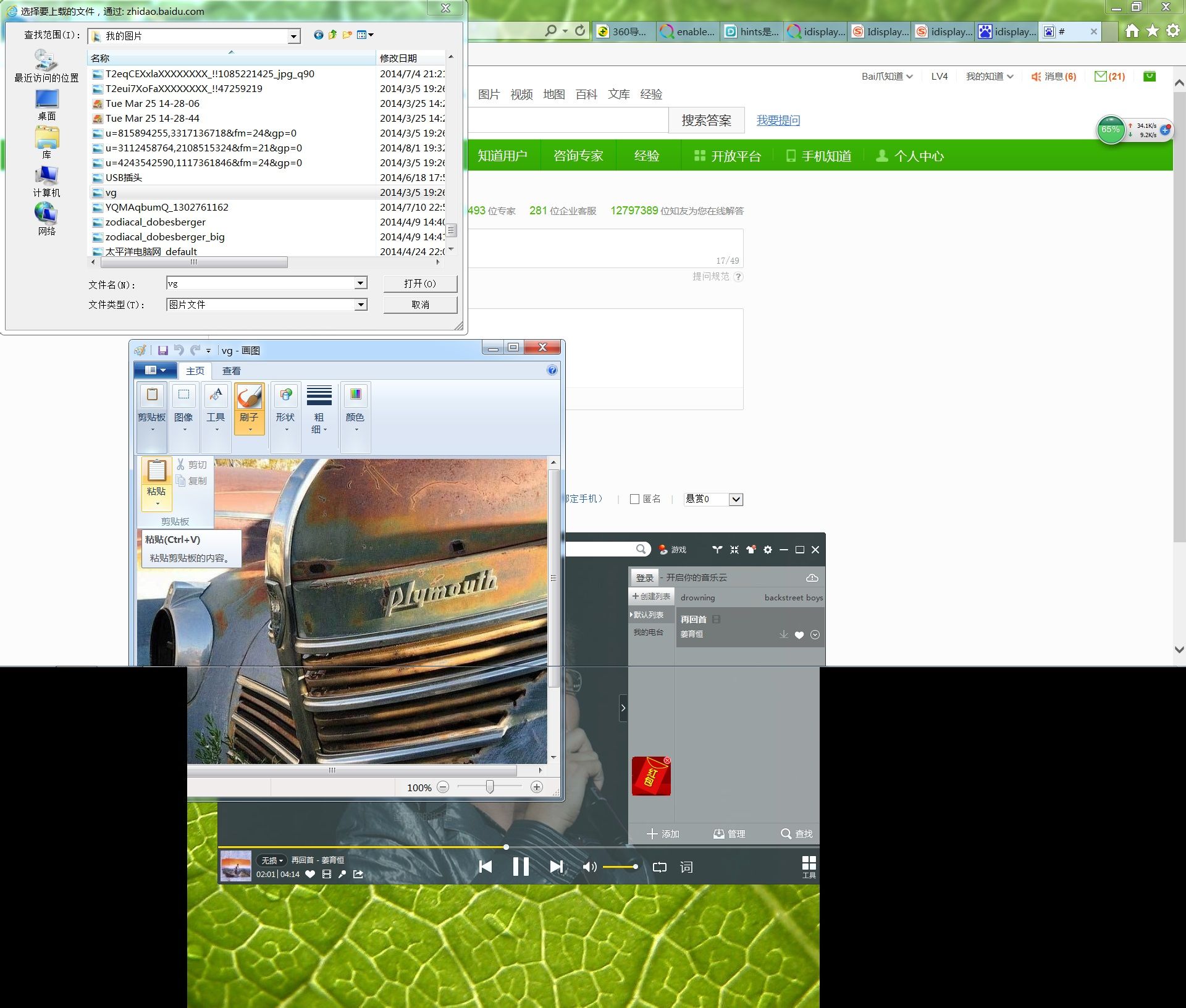Go back to the previous track
This screenshot has height=1008, width=1186.
coord(486,867)
